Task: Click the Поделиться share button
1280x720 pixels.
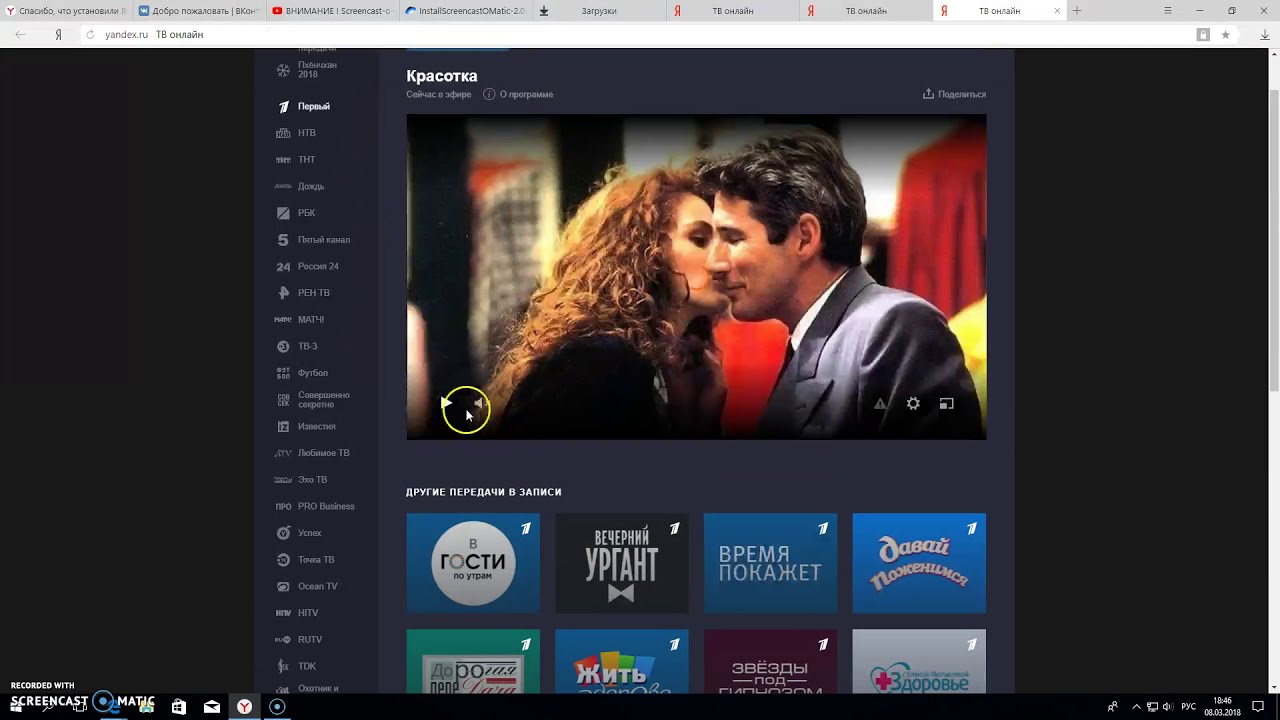Action: pyautogui.click(x=954, y=94)
